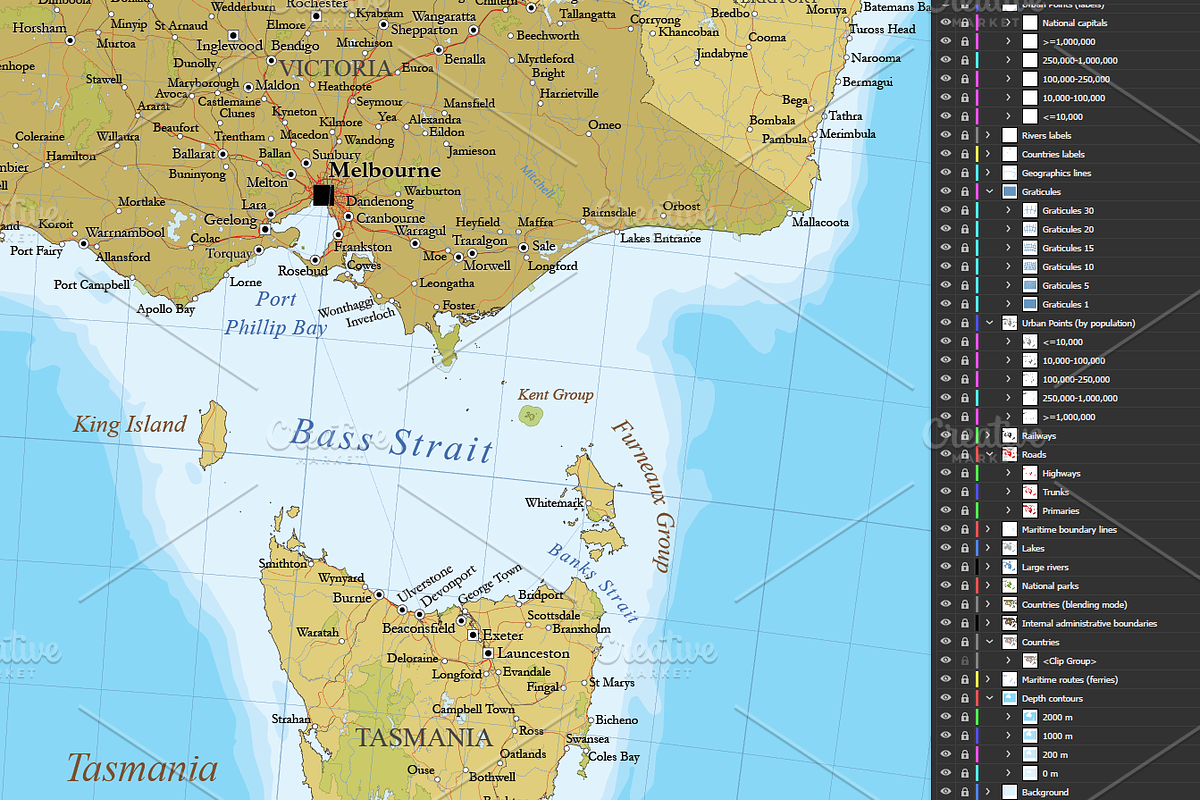This screenshot has height=800, width=1200.
Task: Click the Trunks layer color bar
Action: pyautogui.click(x=976, y=492)
